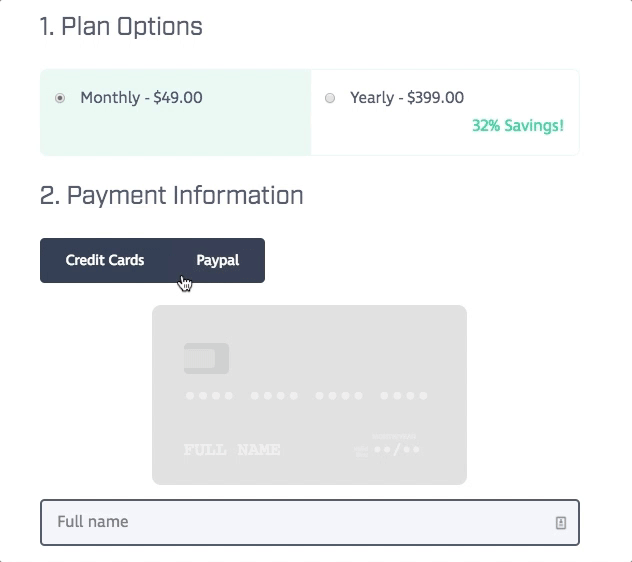Switch to the Credit Cards tab
Viewport: 632px width, 562px height.
[105, 260]
